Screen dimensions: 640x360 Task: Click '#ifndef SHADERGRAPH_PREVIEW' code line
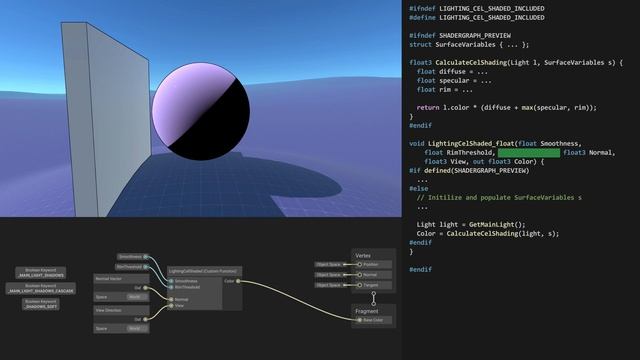460,36
